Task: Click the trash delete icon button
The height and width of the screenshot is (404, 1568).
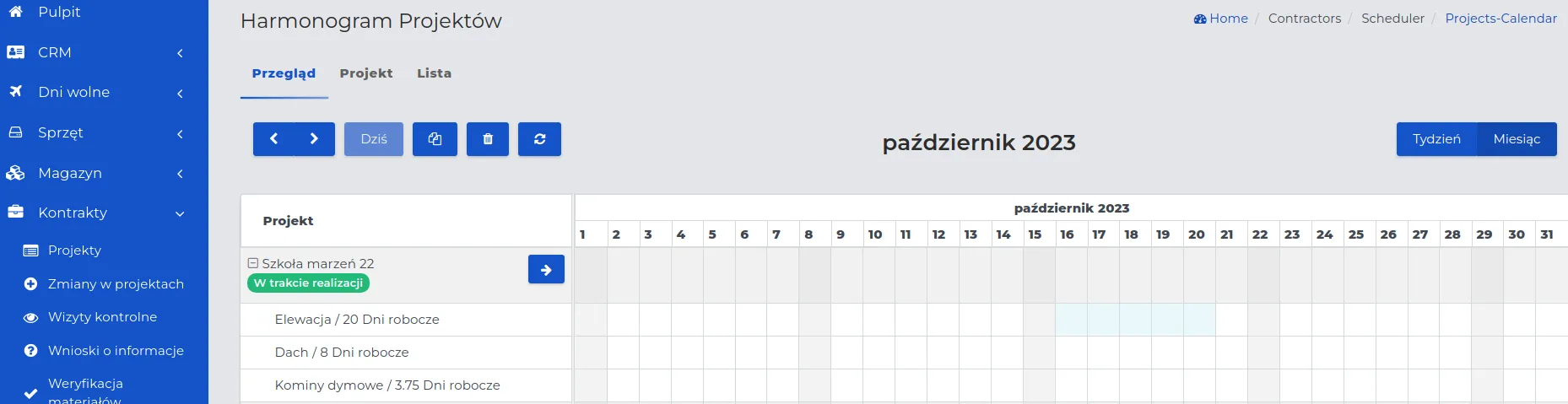Action: (488, 139)
